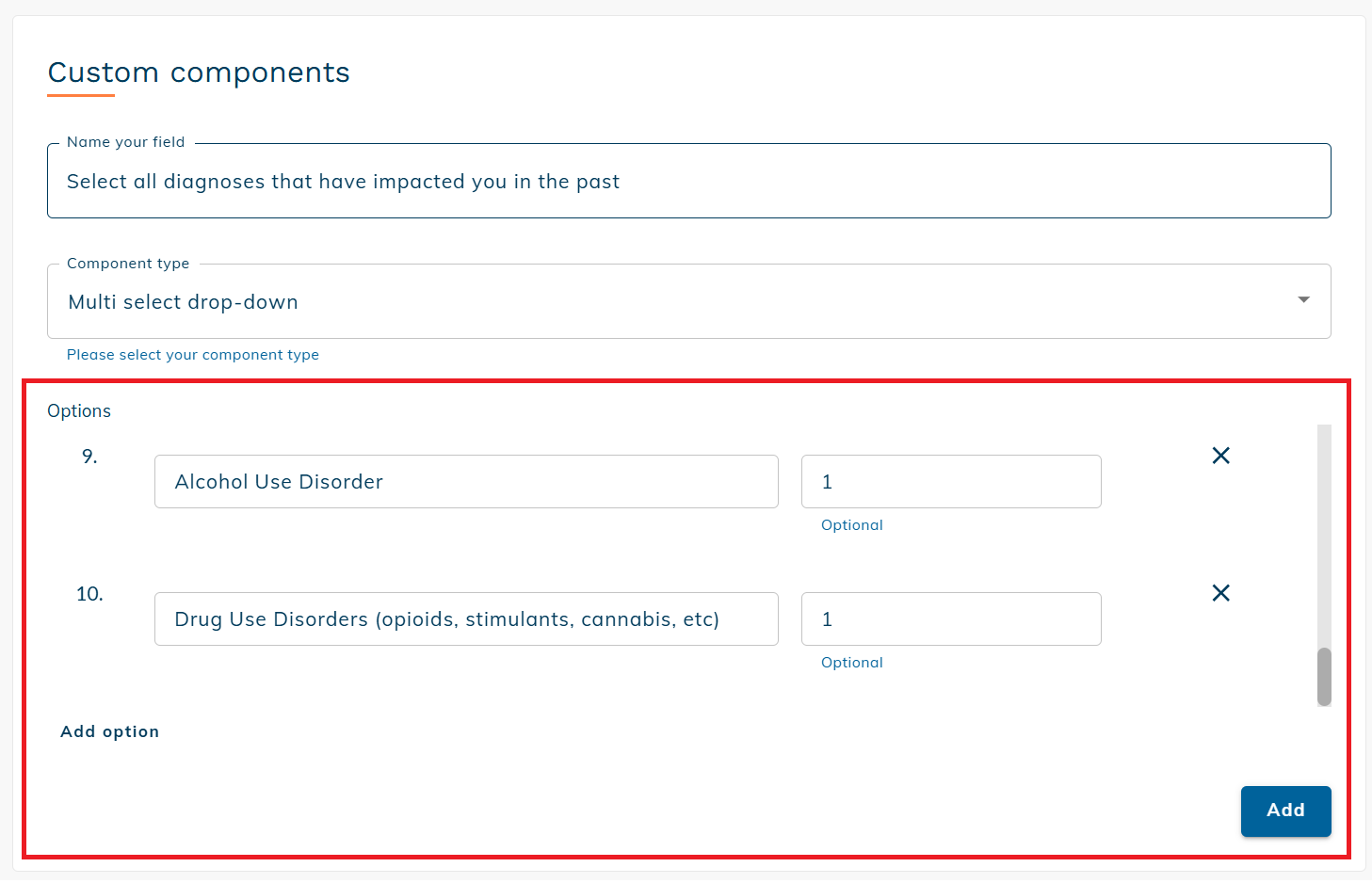Click the Multi select drop-down field

point(659,301)
